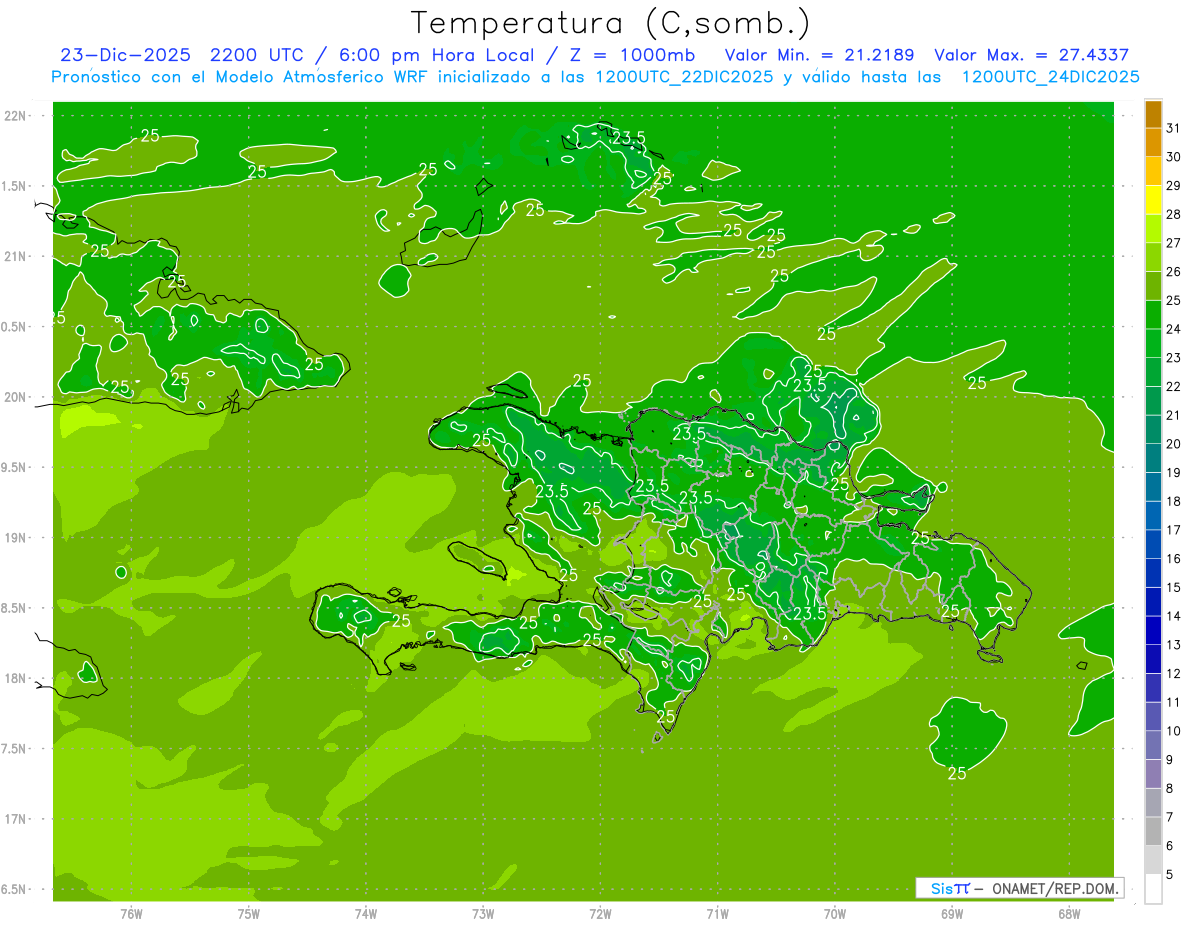This screenshot has width=1200, height=927.
Task: Click the '17N' latitude label
Action: click(x=15, y=819)
